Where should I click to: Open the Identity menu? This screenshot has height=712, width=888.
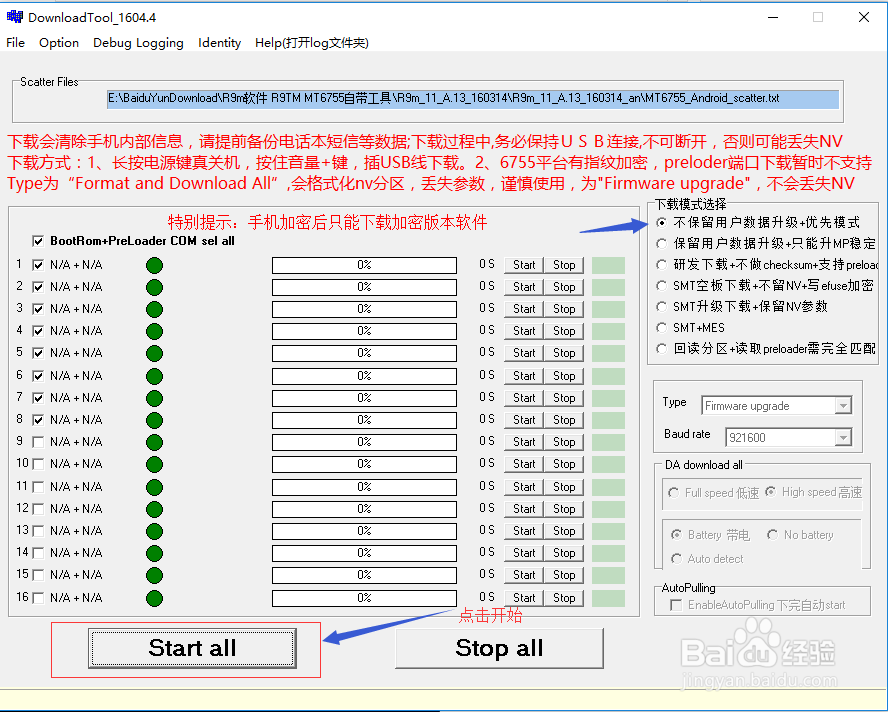[219, 43]
